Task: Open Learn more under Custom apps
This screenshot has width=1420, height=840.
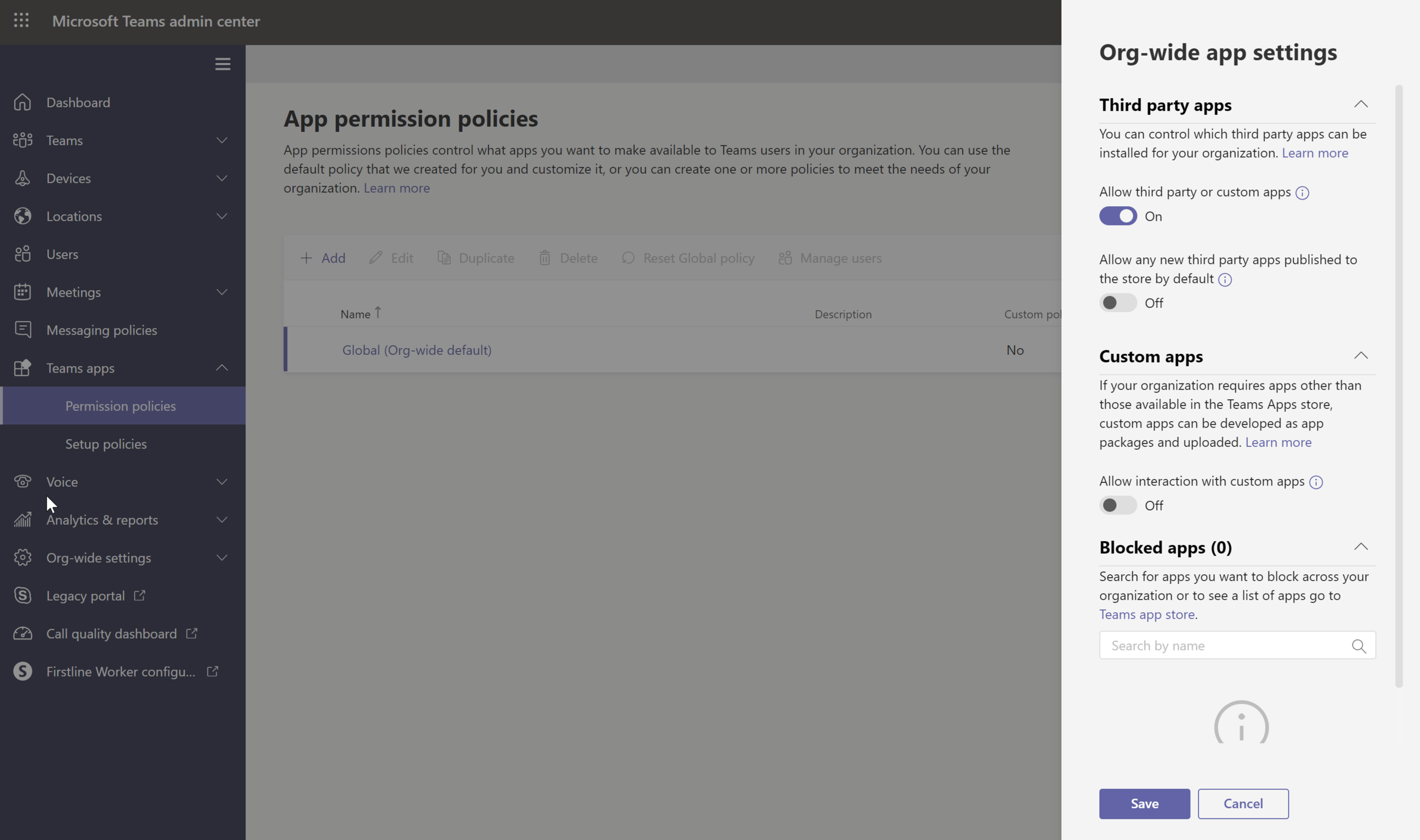Action: 1278,442
